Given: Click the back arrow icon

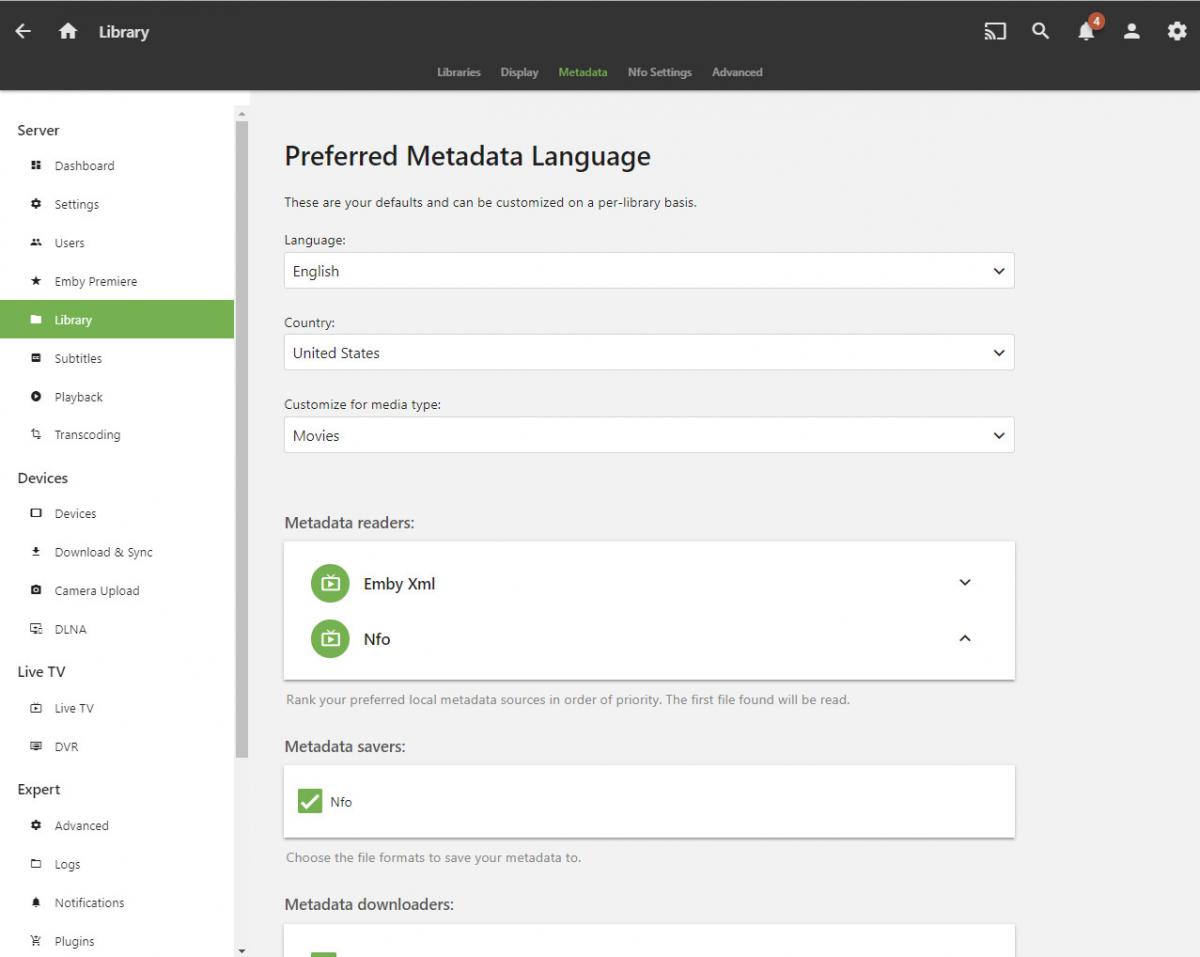Looking at the screenshot, I should point(23,31).
